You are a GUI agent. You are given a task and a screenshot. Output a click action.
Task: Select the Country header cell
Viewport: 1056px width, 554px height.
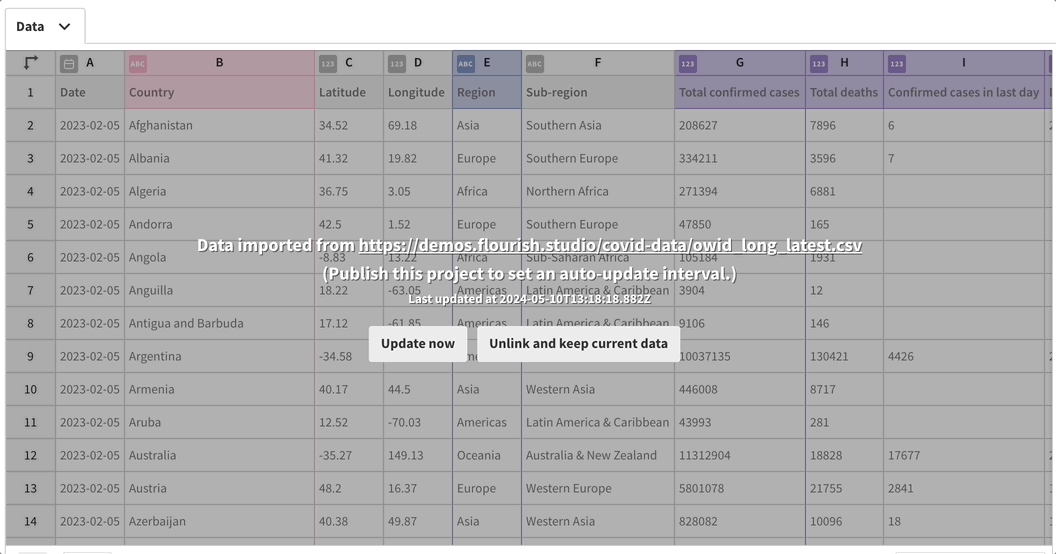(219, 92)
